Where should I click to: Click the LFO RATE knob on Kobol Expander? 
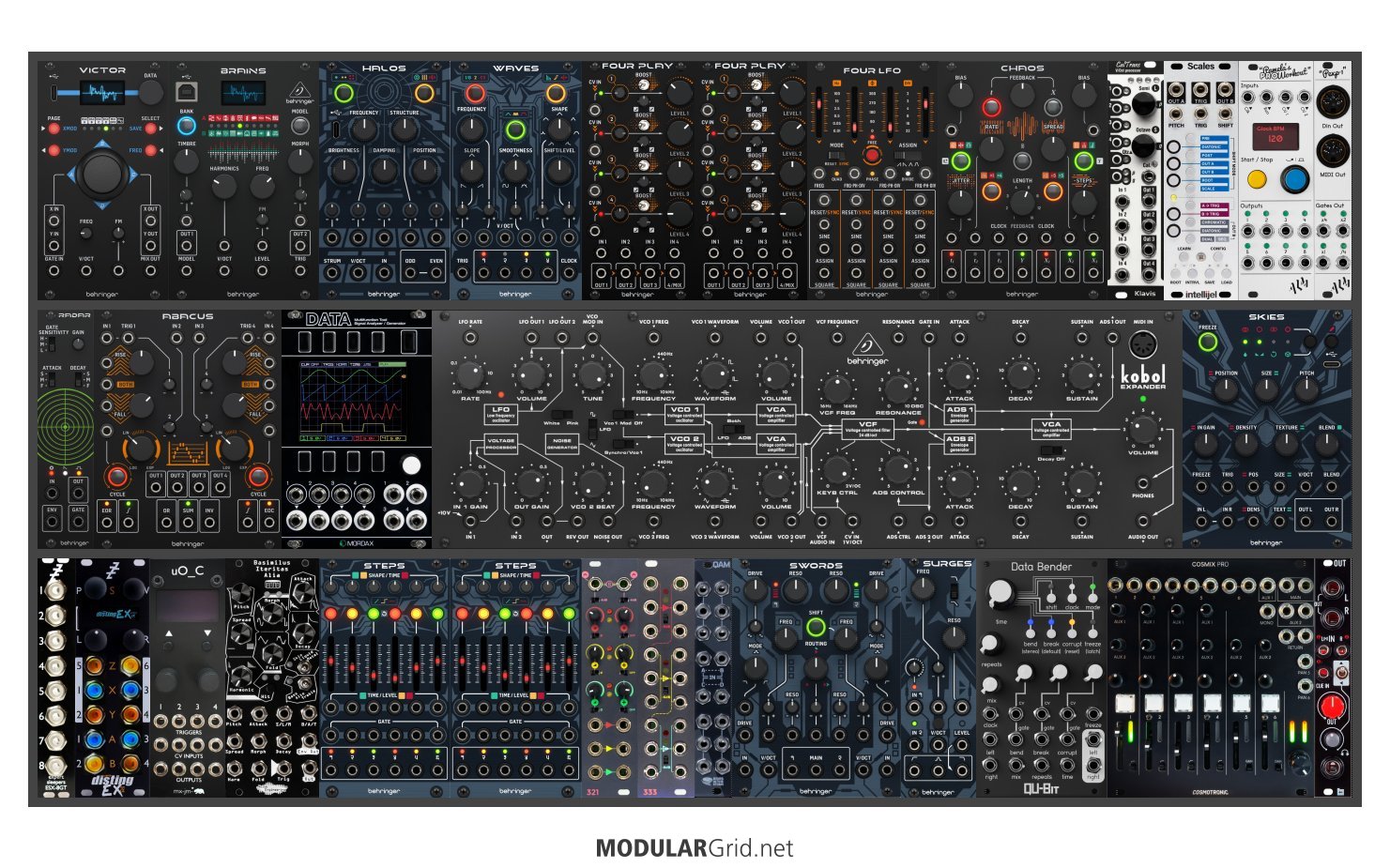coord(469,375)
